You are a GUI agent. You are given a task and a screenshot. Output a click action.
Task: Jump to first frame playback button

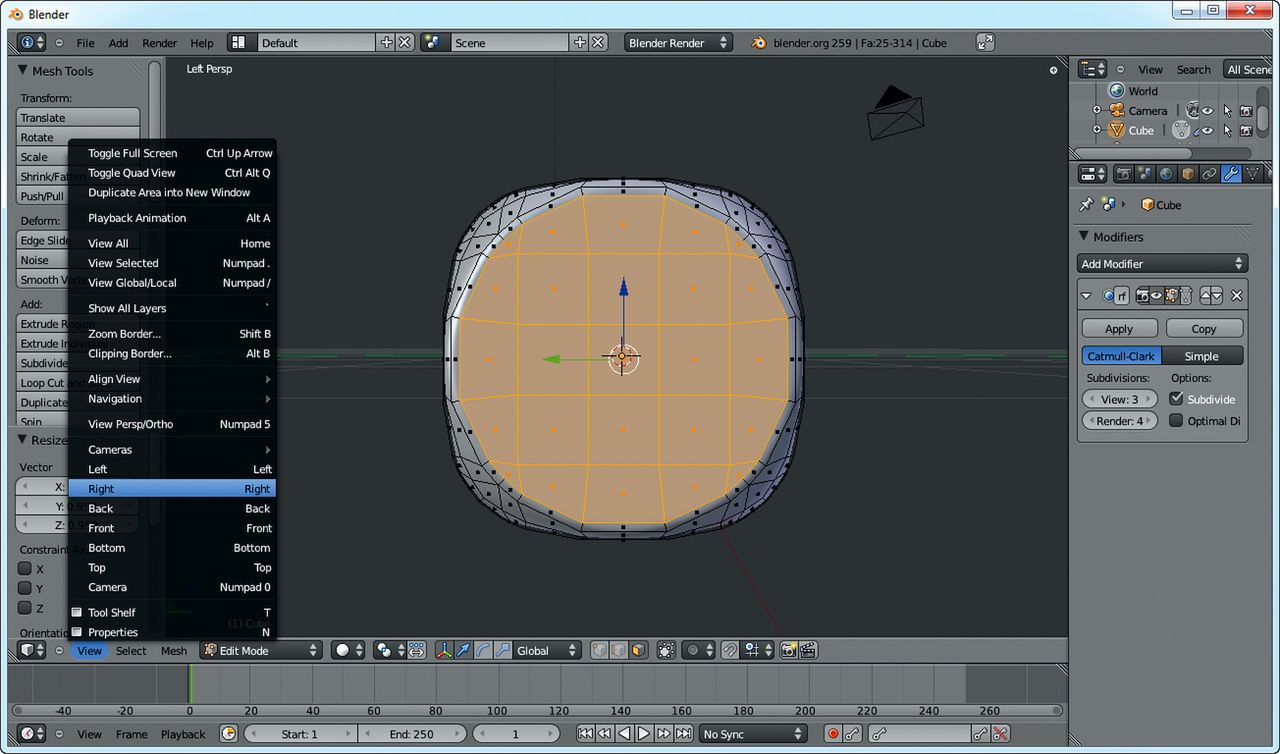point(586,734)
